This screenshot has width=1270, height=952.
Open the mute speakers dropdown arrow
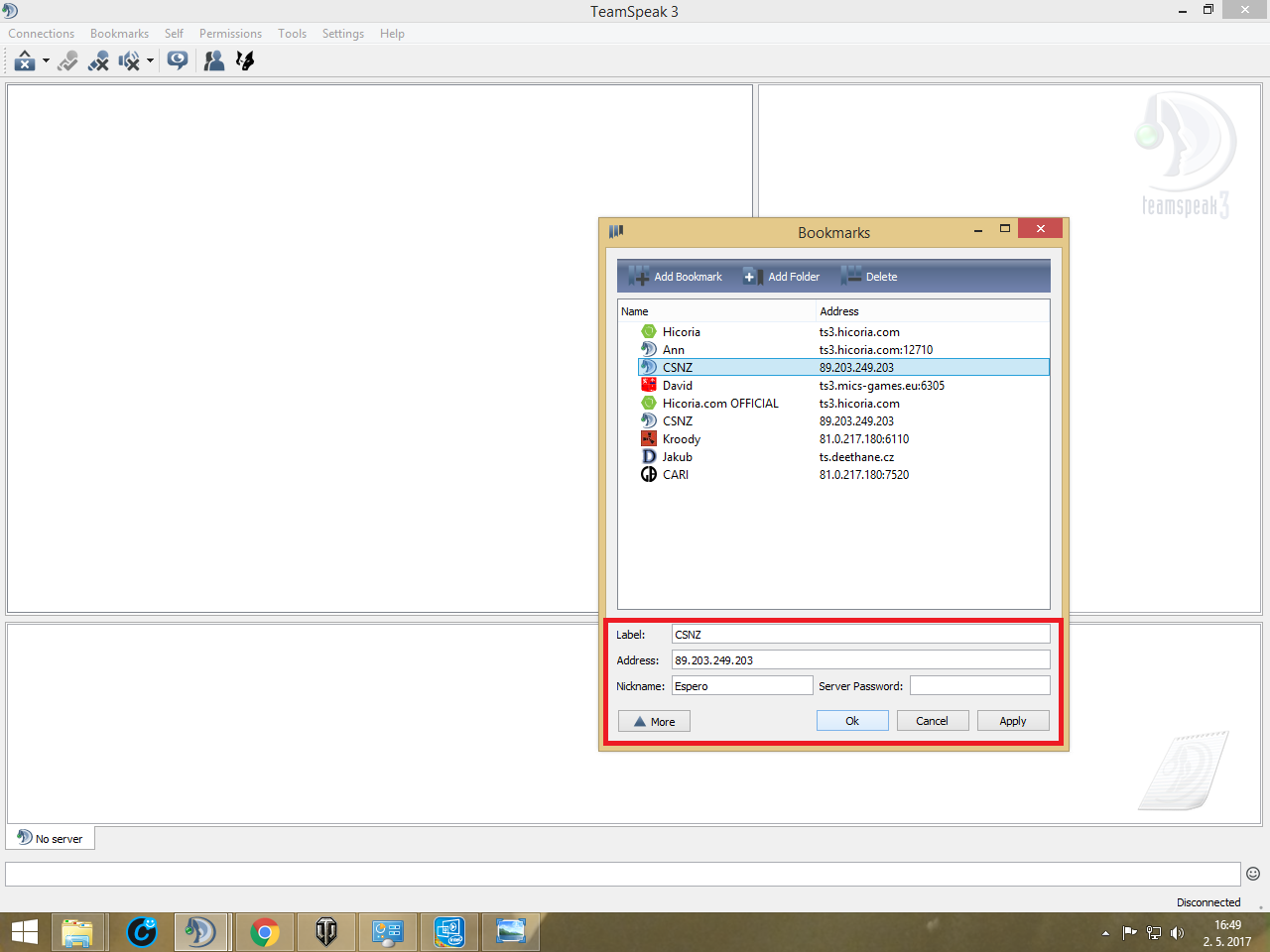tap(150, 61)
